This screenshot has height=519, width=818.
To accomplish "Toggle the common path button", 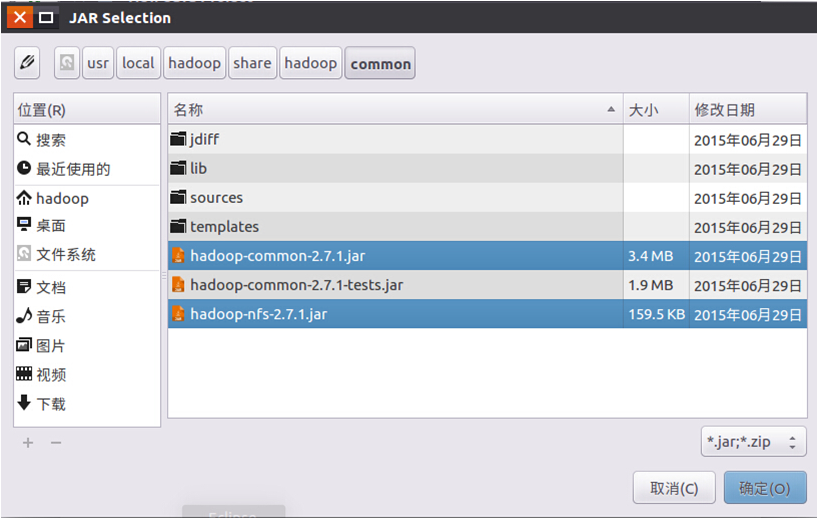I will [380, 63].
